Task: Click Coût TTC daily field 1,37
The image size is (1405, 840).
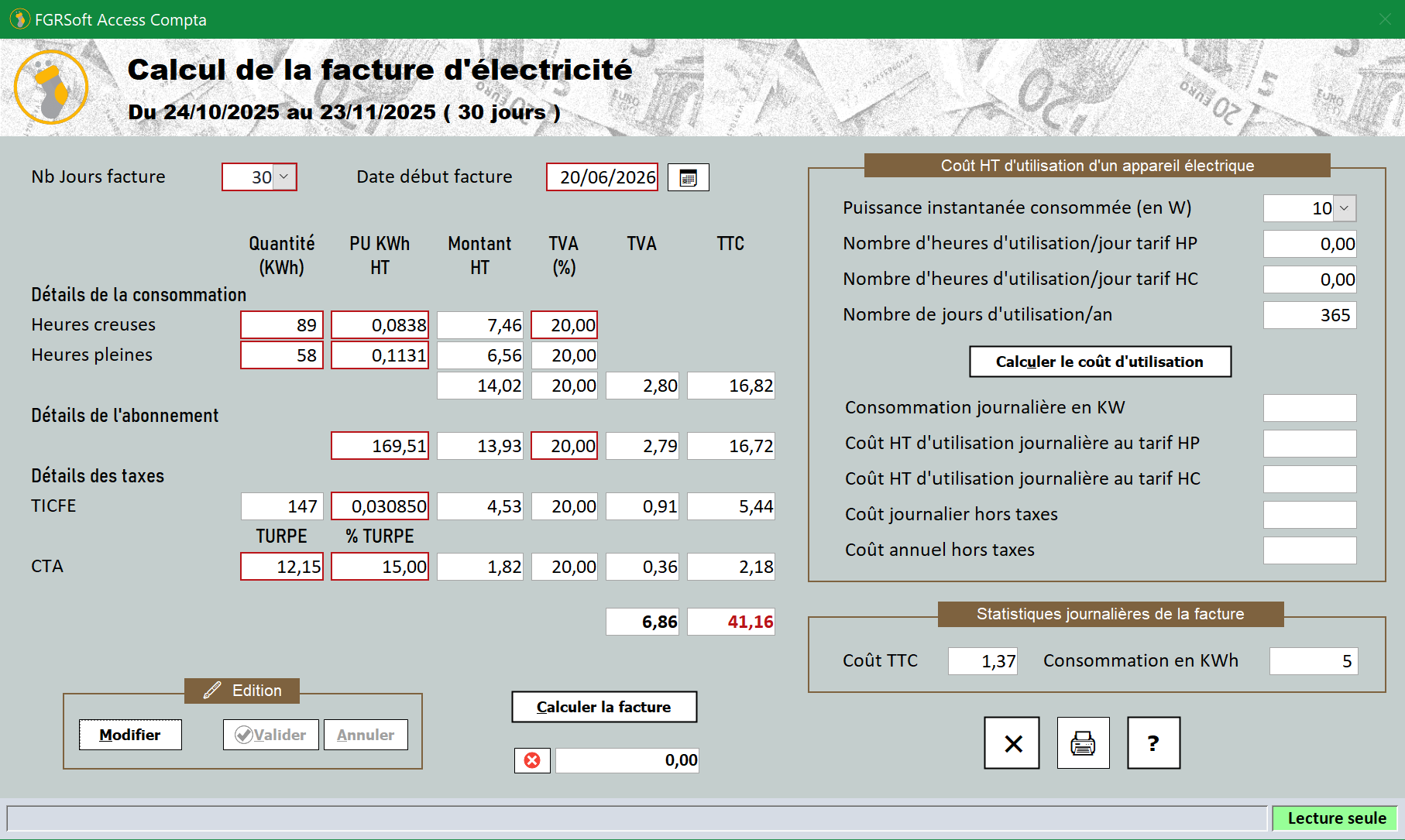Action: coord(983,661)
